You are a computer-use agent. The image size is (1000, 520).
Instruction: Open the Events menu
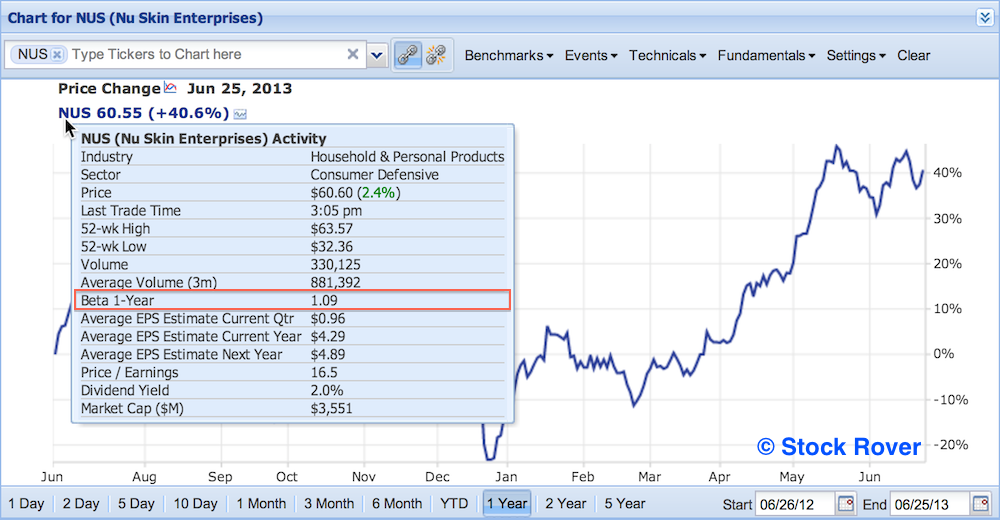591,56
